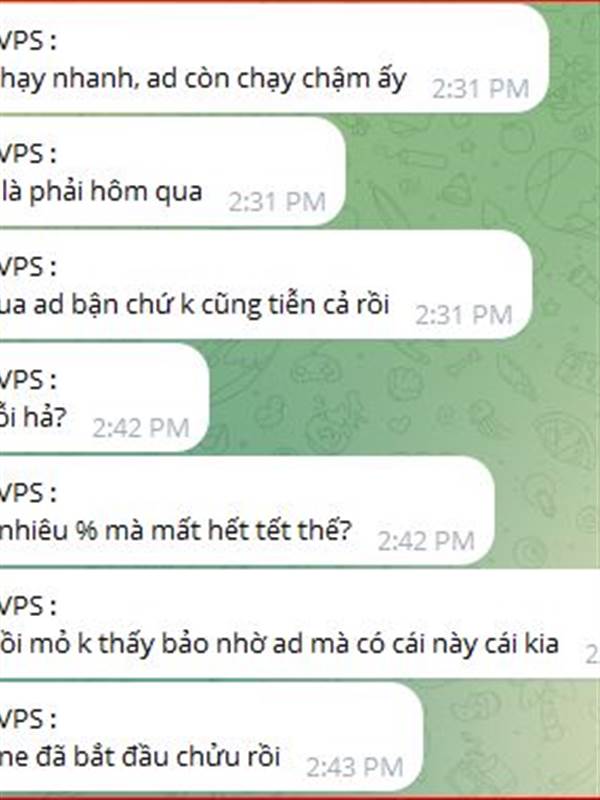Select the short message 'ồi hả?'

(x=34, y=418)
